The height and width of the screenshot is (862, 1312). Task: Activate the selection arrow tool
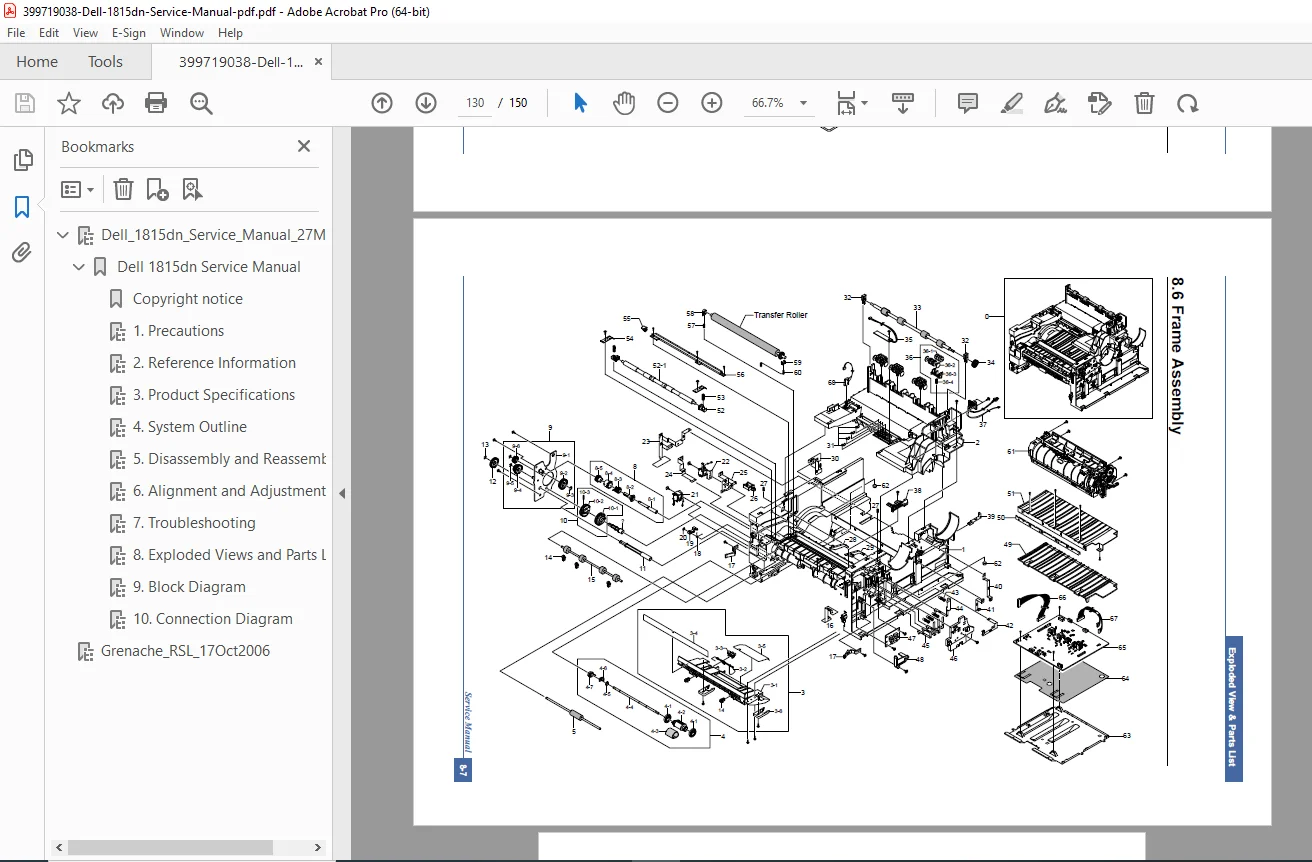pyautogui.click(x=580, y=103)
